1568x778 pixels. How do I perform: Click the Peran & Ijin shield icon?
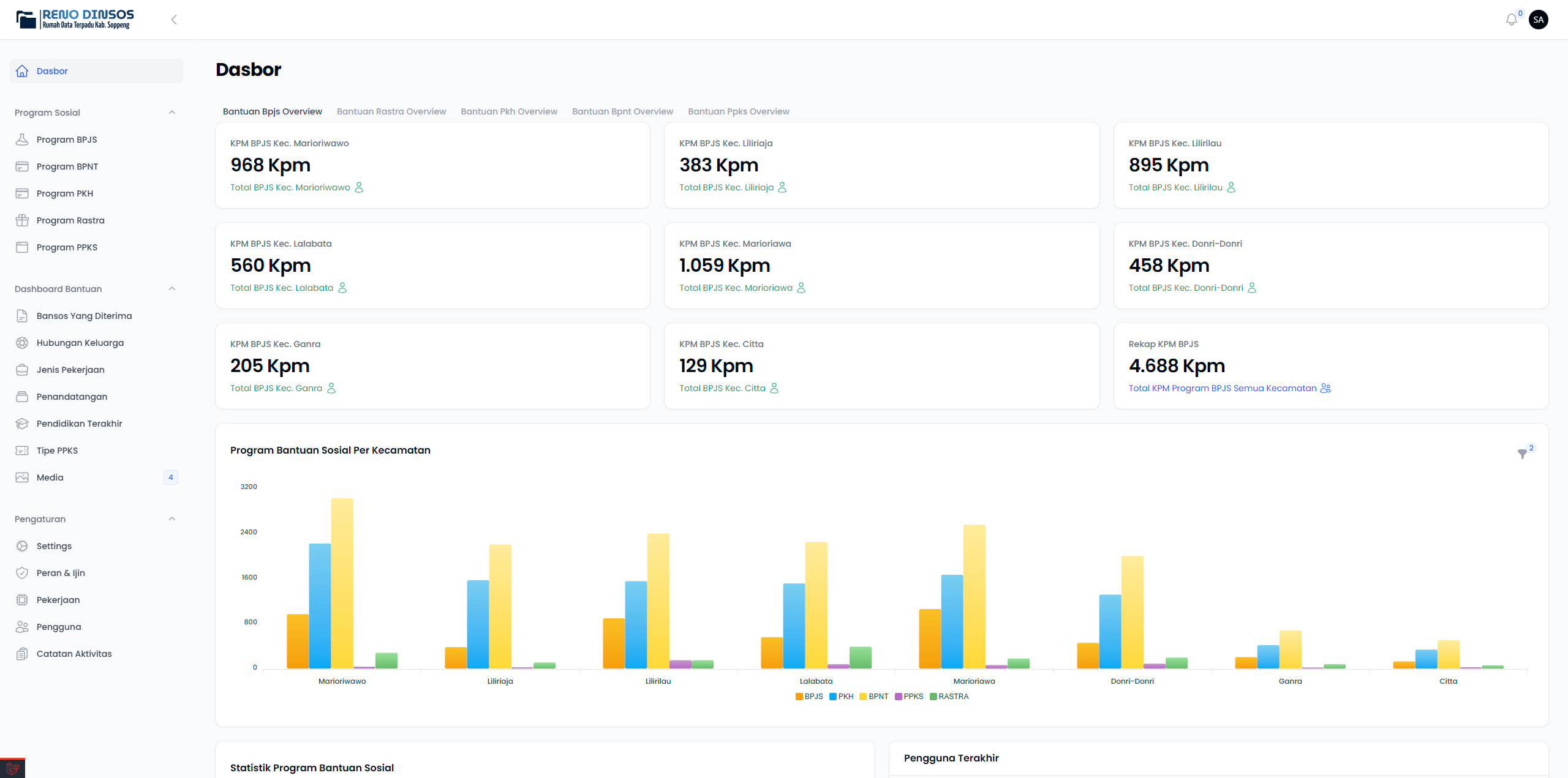click(x=22, y=573)
